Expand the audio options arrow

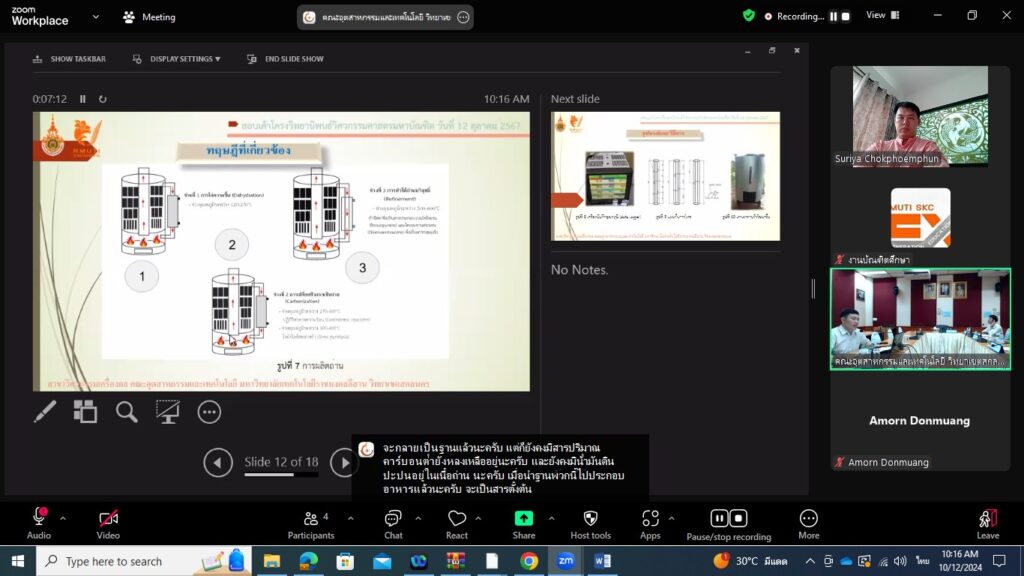[x=63, y=518]
